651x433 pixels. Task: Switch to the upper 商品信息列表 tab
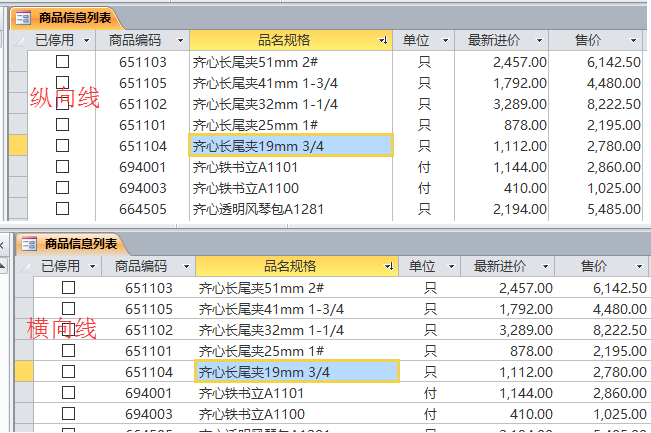pyautogui.click(x=66, y=18)
